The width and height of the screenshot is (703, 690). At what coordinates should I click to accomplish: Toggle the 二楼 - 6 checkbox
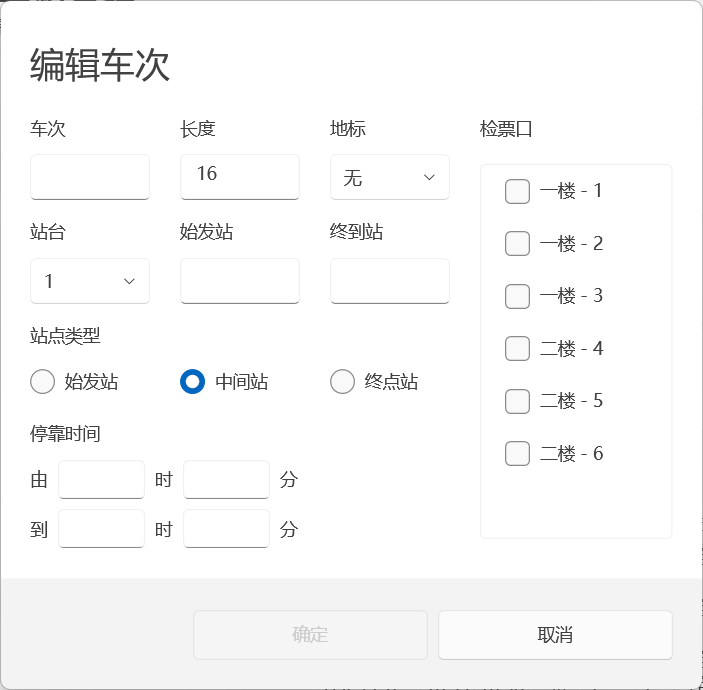[517, 453]
